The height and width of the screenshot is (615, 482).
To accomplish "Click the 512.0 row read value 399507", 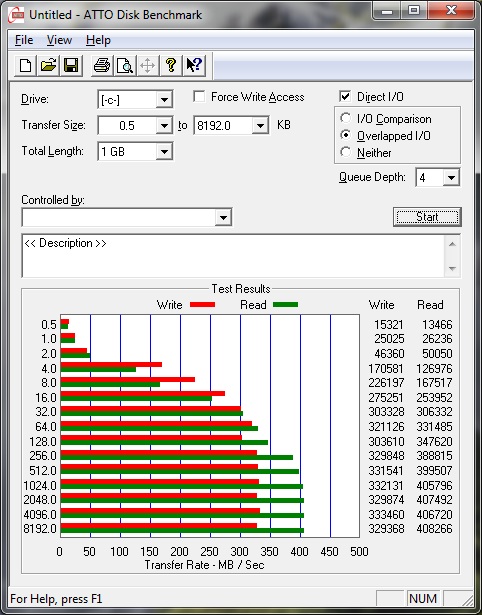I will click(434, 470).
